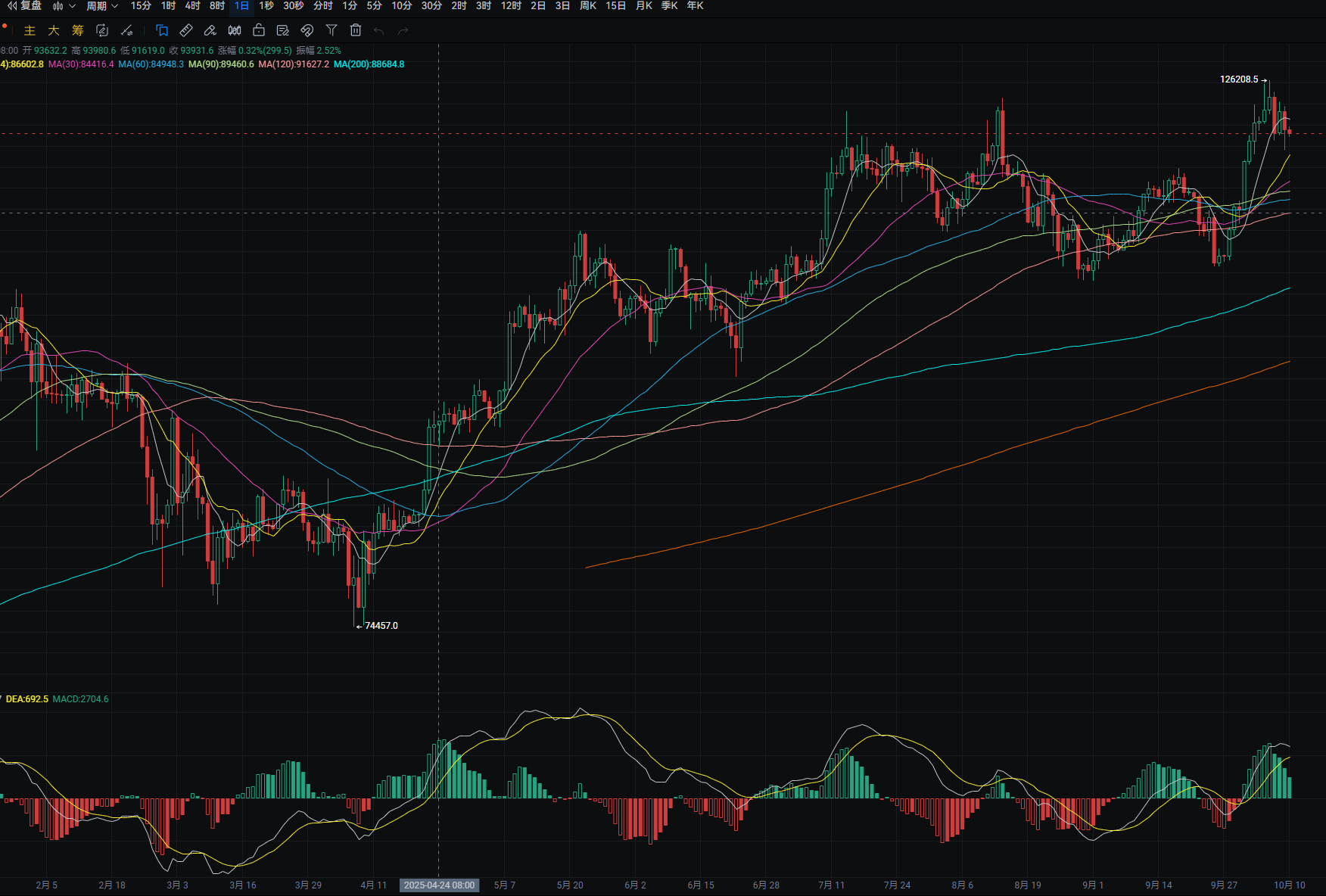Select the 15分 timeframe button
1326x896 pixels.
click(141, 6)
